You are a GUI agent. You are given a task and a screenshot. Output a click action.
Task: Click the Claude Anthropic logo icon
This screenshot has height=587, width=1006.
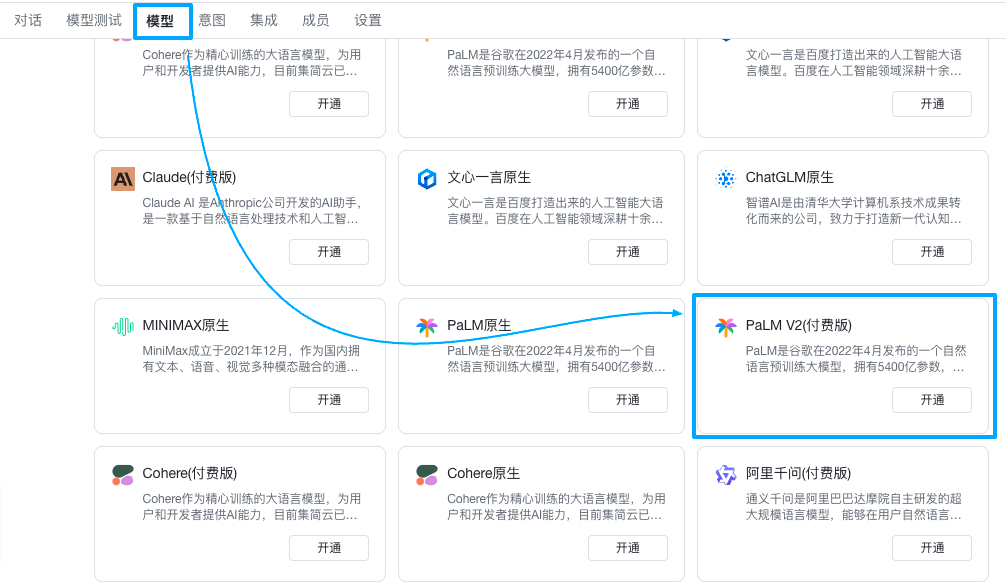click(123, 179)
